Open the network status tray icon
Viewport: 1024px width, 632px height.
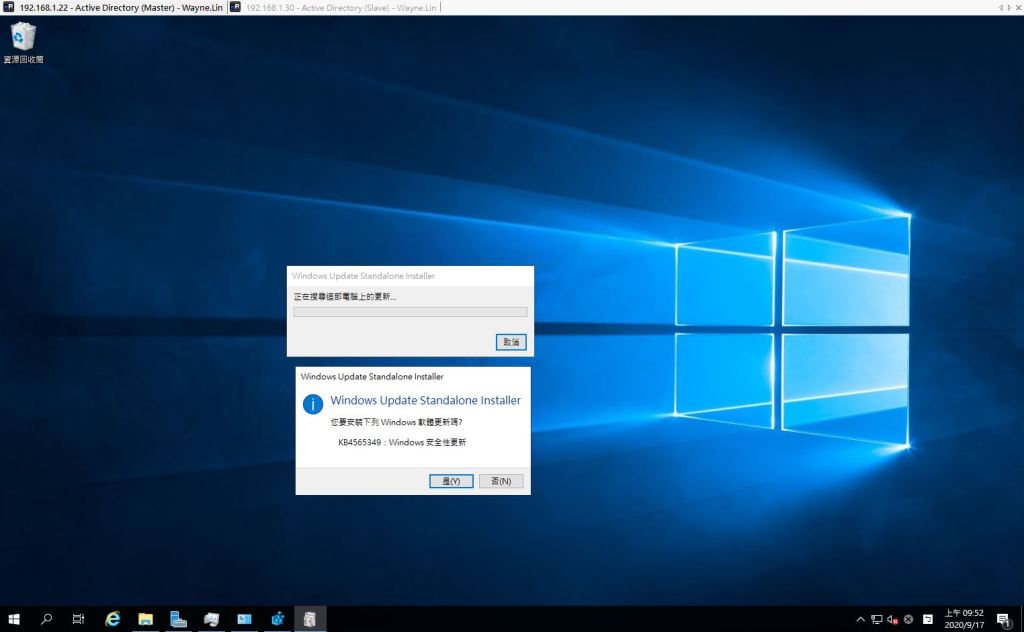tap(876, 619)
